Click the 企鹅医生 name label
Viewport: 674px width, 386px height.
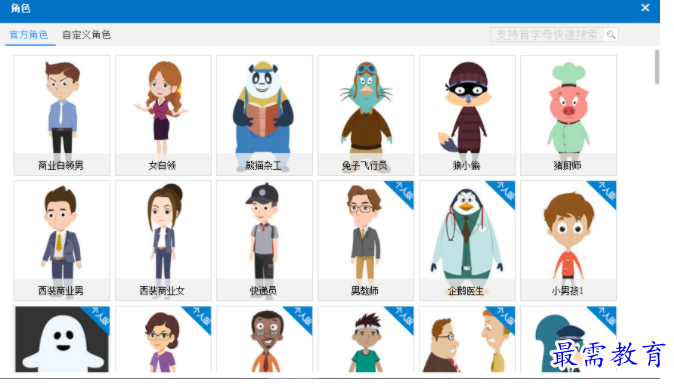click(466, 291)
